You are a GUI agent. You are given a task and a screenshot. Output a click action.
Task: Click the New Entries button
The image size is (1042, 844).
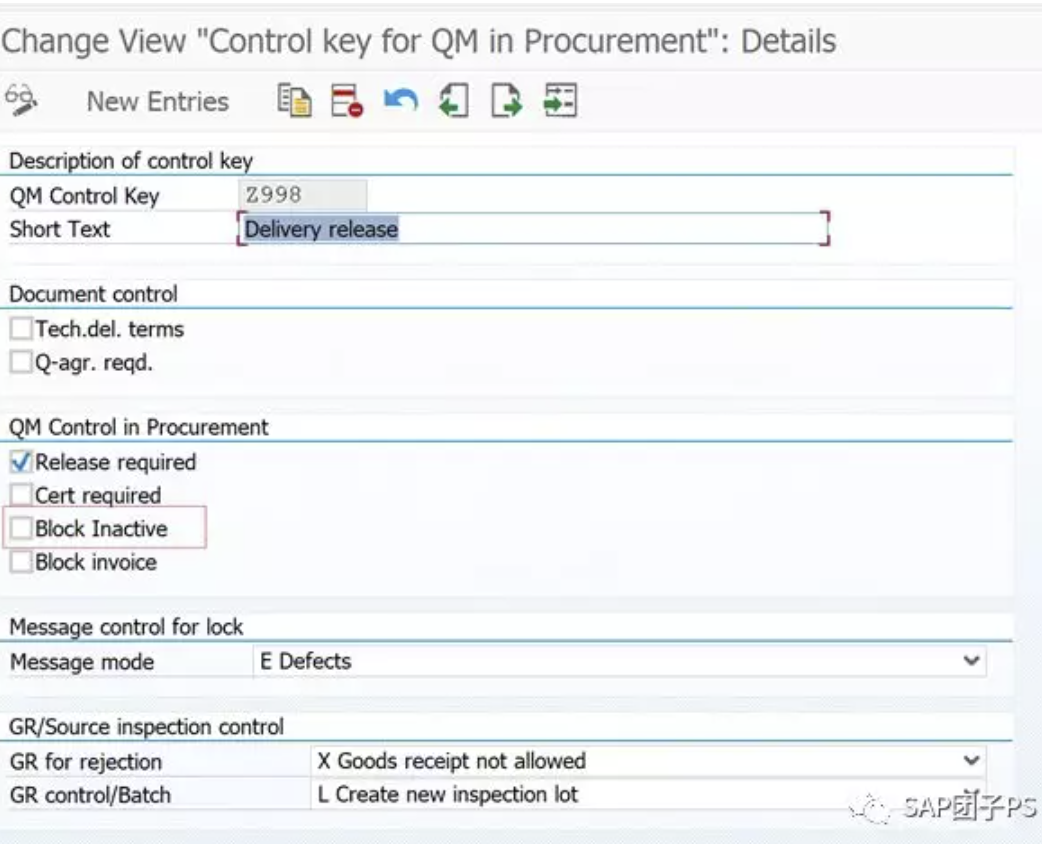pyautogui.click(x=157, y=100)
